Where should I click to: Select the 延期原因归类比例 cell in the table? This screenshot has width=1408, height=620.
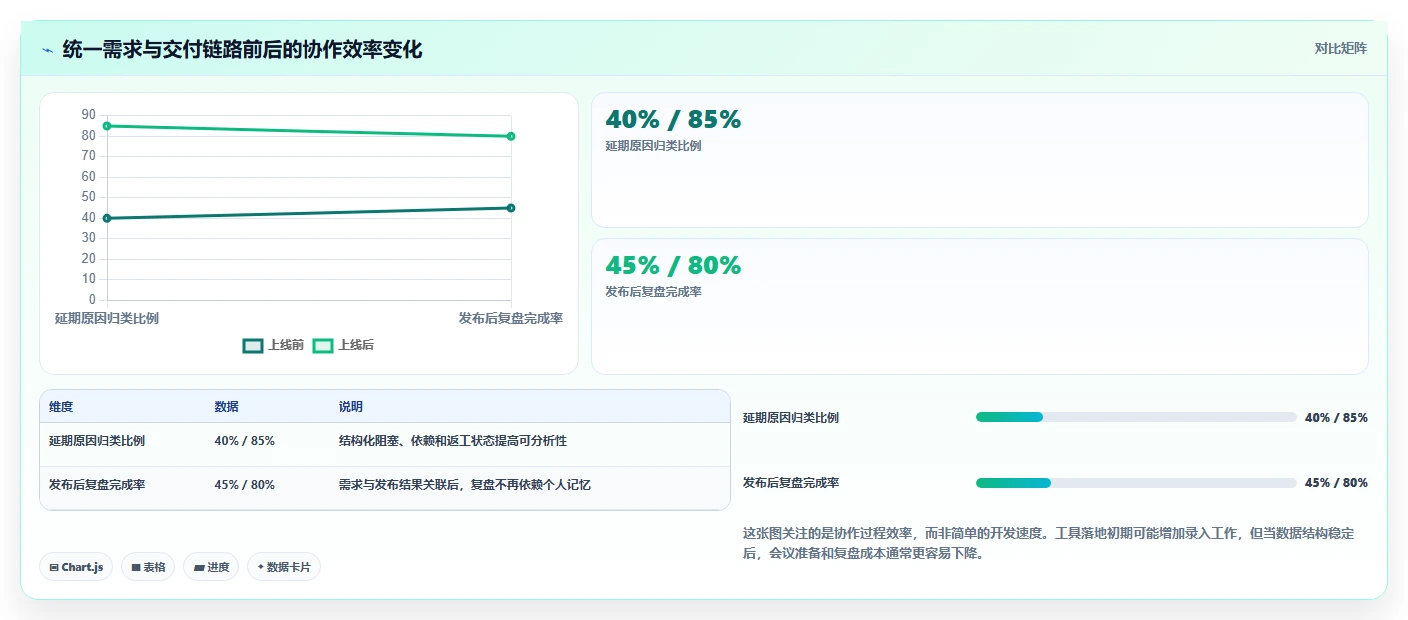click(97, 441)
